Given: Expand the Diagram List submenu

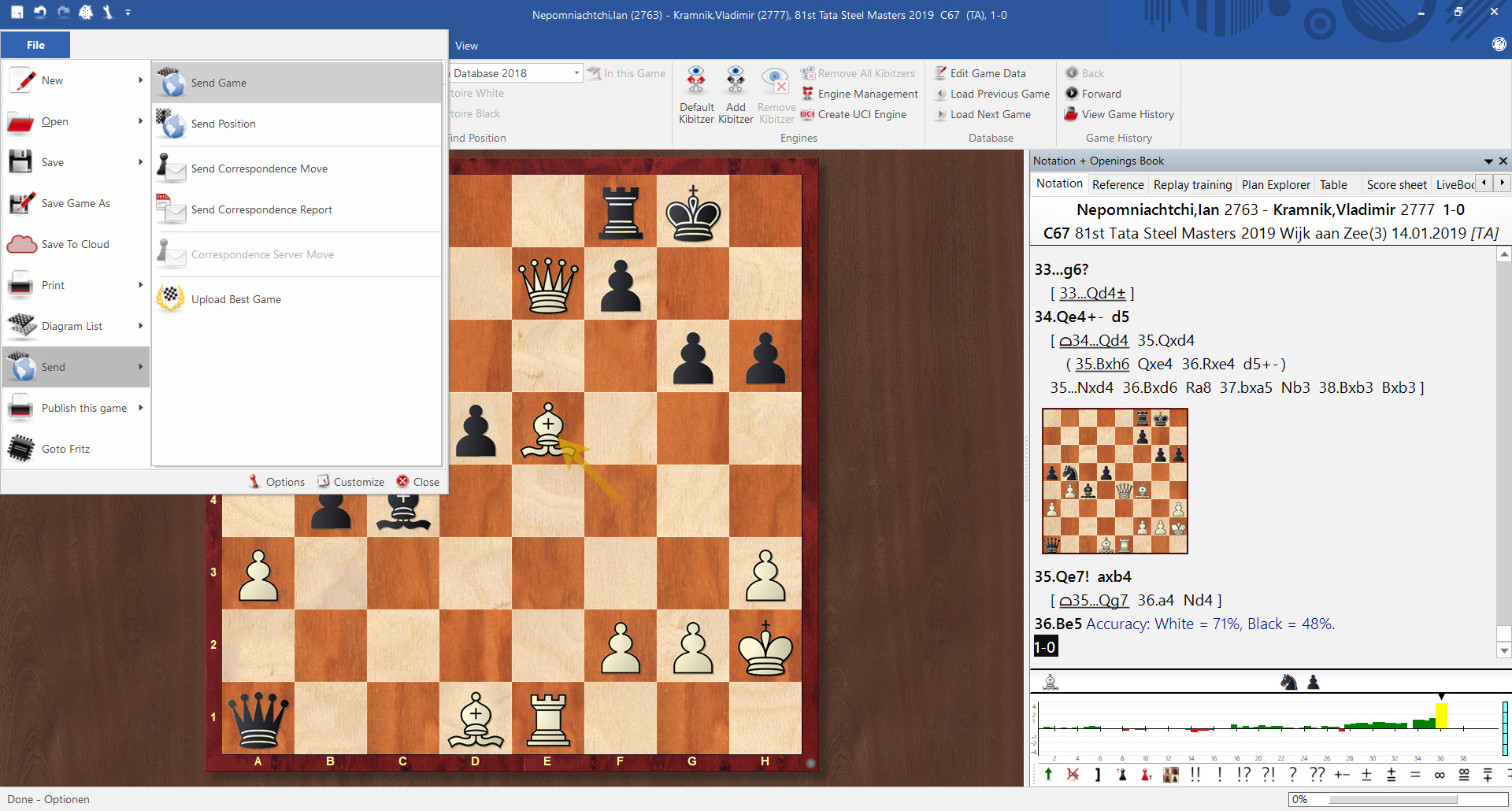Looking at the screenshot, I should click(76, 326).
